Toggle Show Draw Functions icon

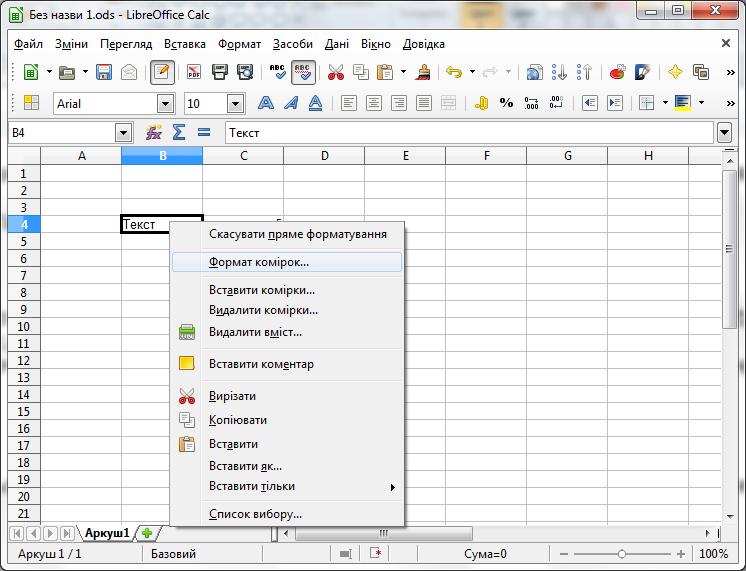pos(642,72)
